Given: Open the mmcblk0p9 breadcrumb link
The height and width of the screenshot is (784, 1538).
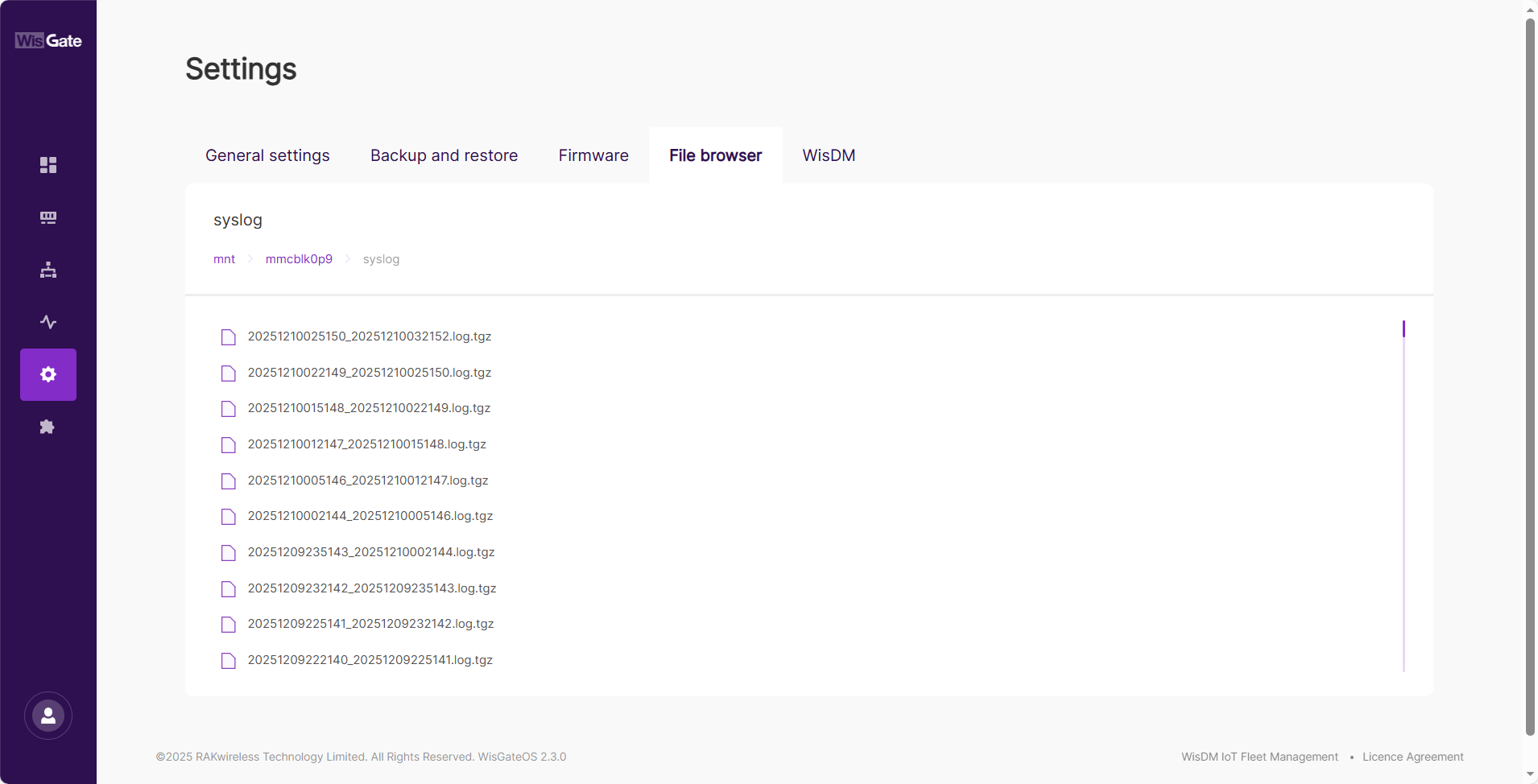Looking at the screenshot, I should 299,258.
